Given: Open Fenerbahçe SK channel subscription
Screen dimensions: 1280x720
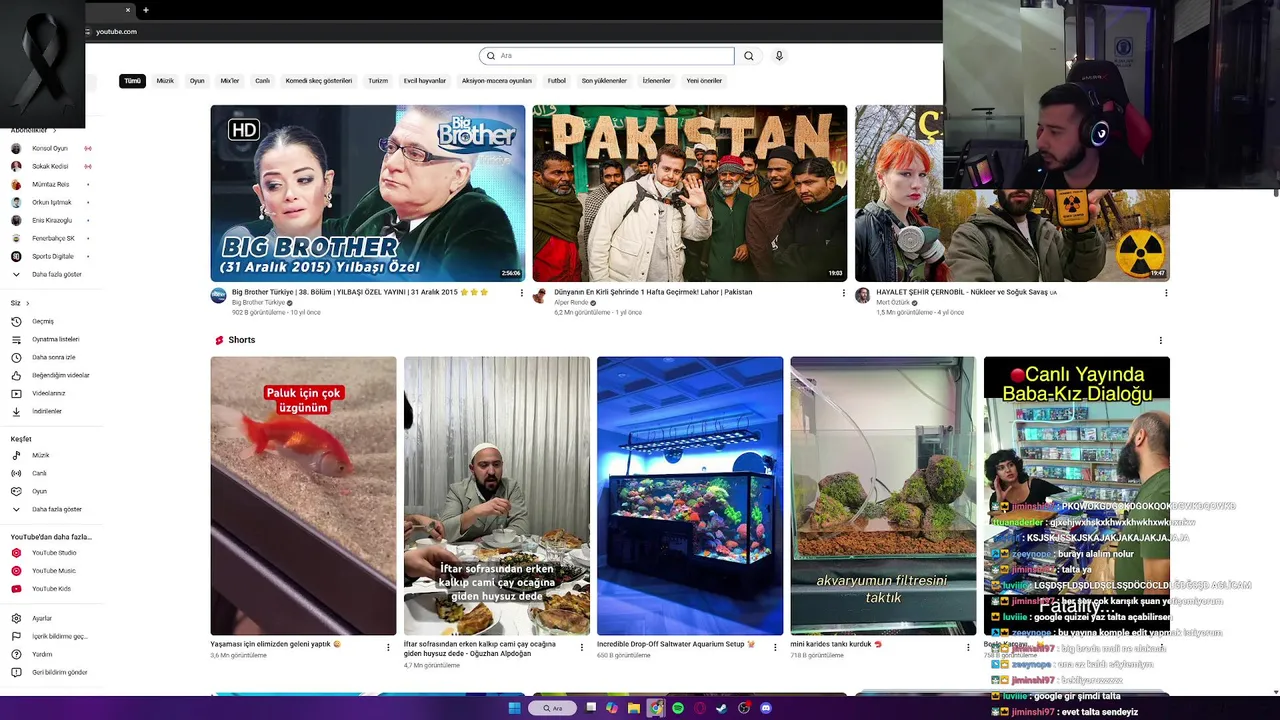Looking at the screenshot, I should [x=53, y=238].
